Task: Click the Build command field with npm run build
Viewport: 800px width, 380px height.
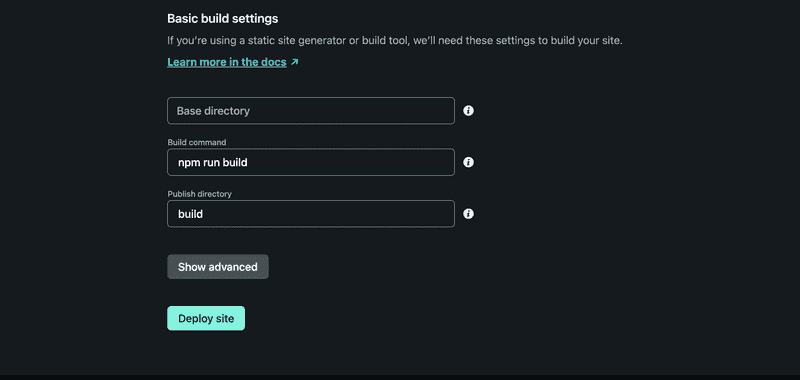Action: 311,162
